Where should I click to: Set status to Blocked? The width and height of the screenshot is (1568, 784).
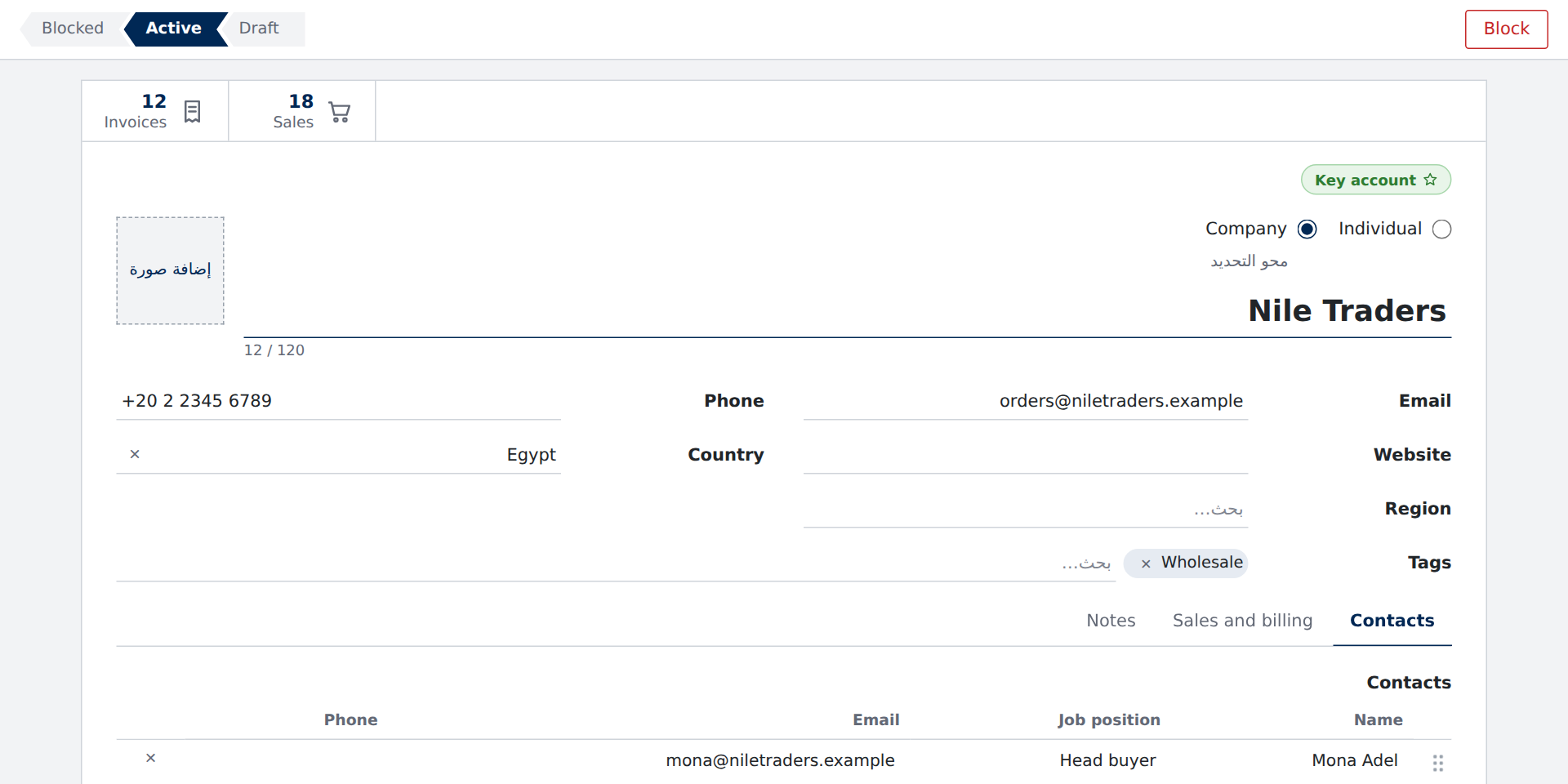(x=72, y=29)
